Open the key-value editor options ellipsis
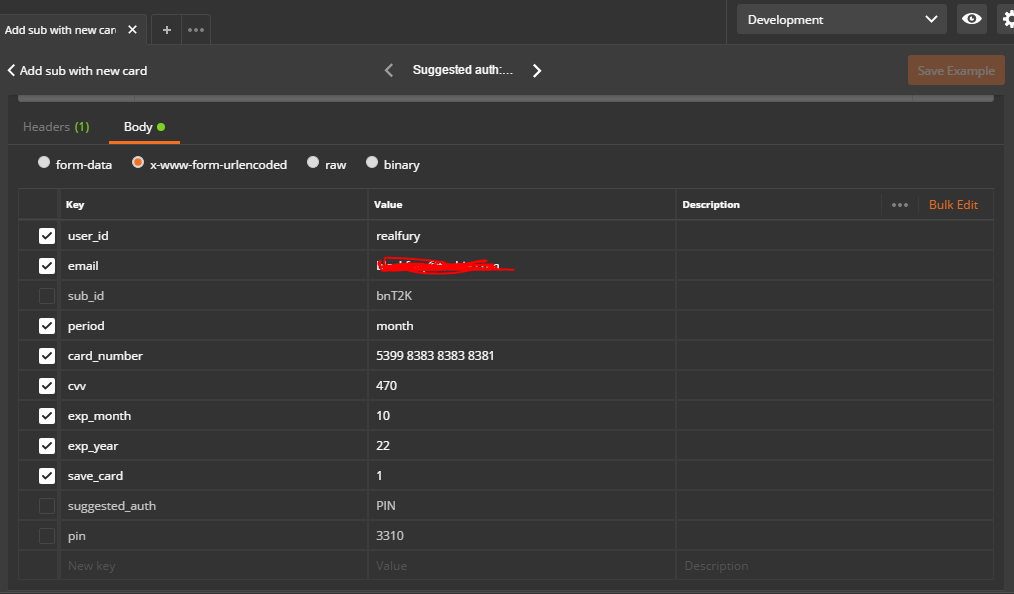 point(899,204)
